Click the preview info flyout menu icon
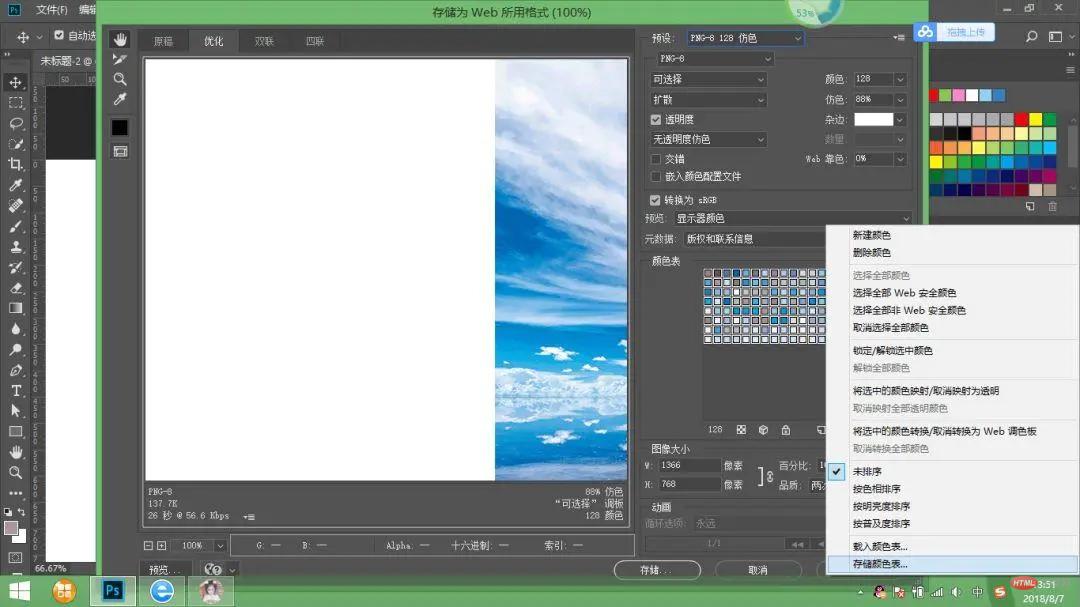The width and height of the screenshot is (1080, 607). click(249, 517)
